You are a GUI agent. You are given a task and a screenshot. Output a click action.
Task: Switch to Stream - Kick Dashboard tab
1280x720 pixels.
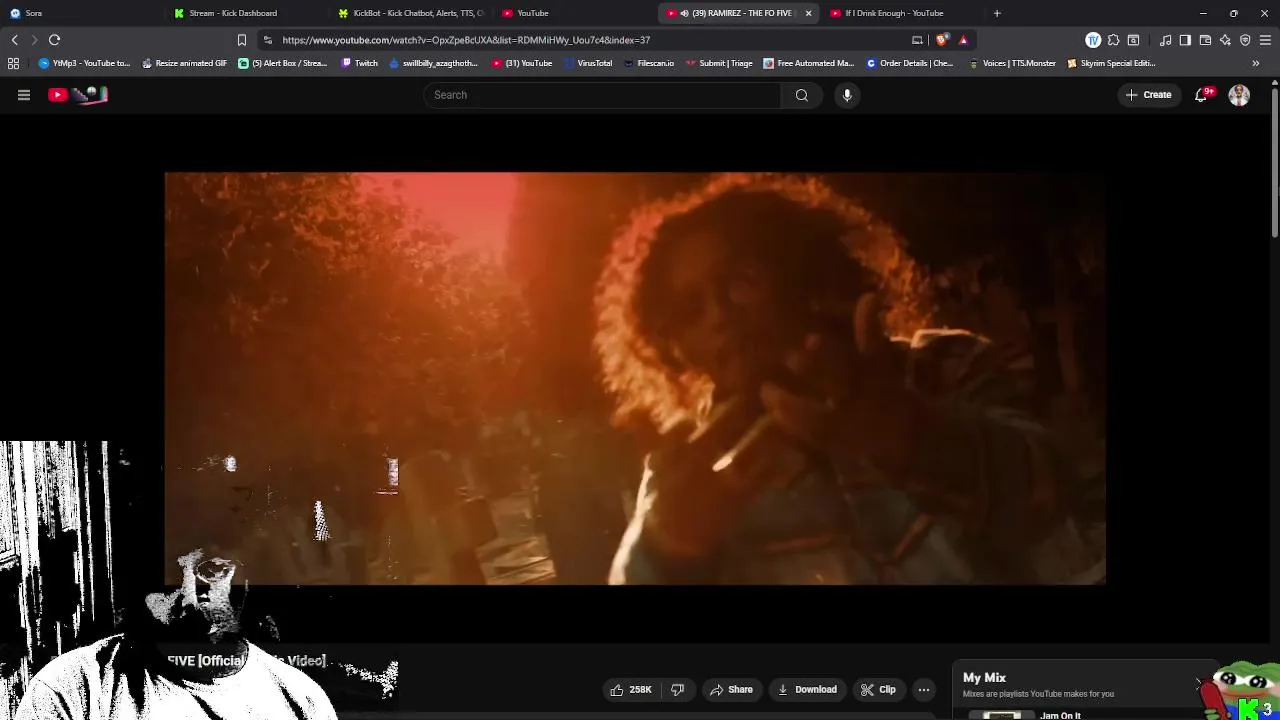coord(245,13)
